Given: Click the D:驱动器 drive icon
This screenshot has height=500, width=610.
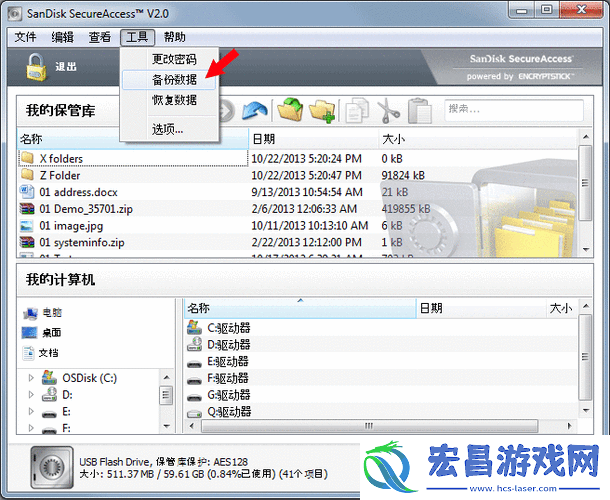Looking at the screenshot, I should [195, 344].
